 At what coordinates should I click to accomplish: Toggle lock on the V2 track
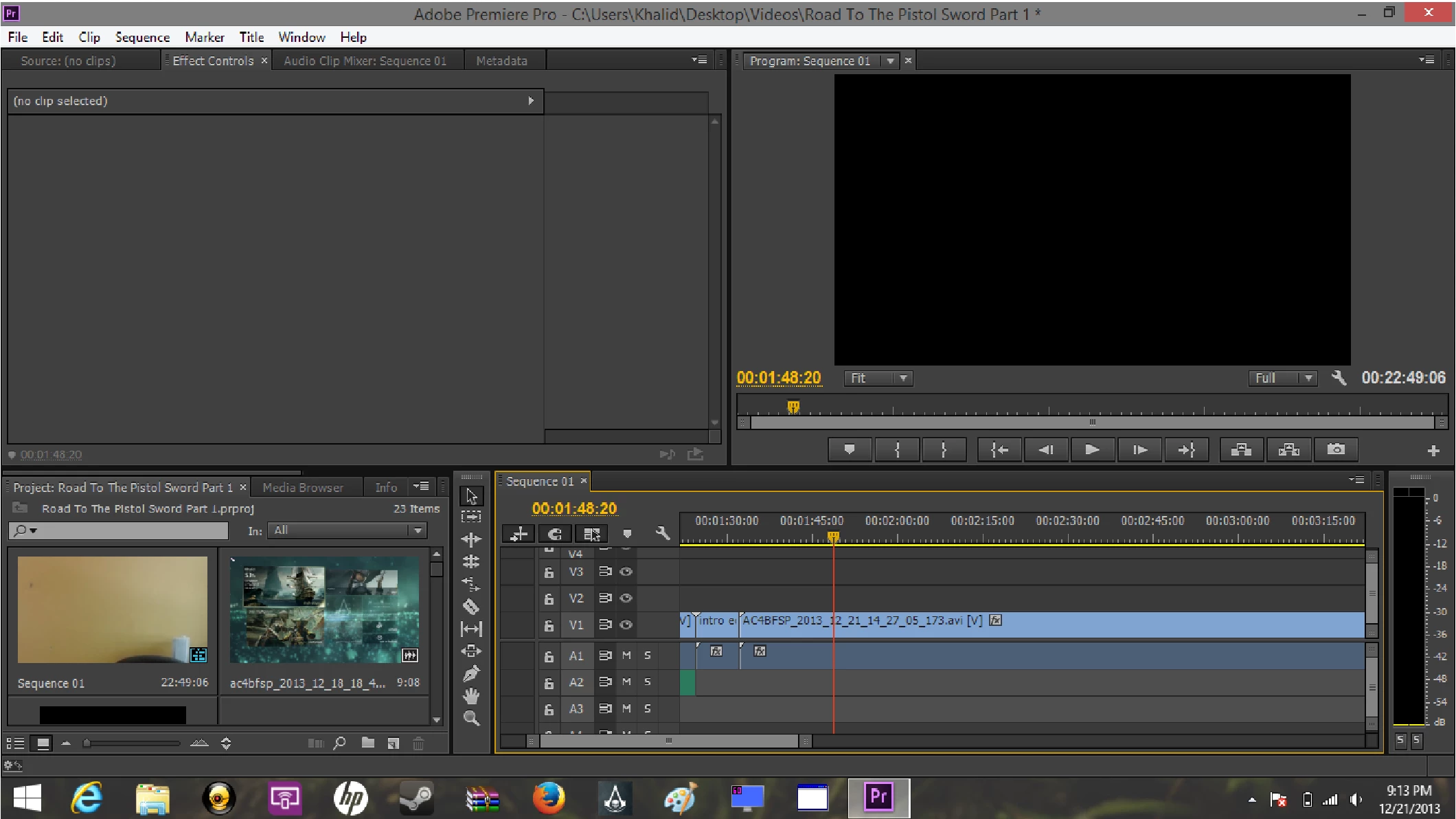point(549,598)
